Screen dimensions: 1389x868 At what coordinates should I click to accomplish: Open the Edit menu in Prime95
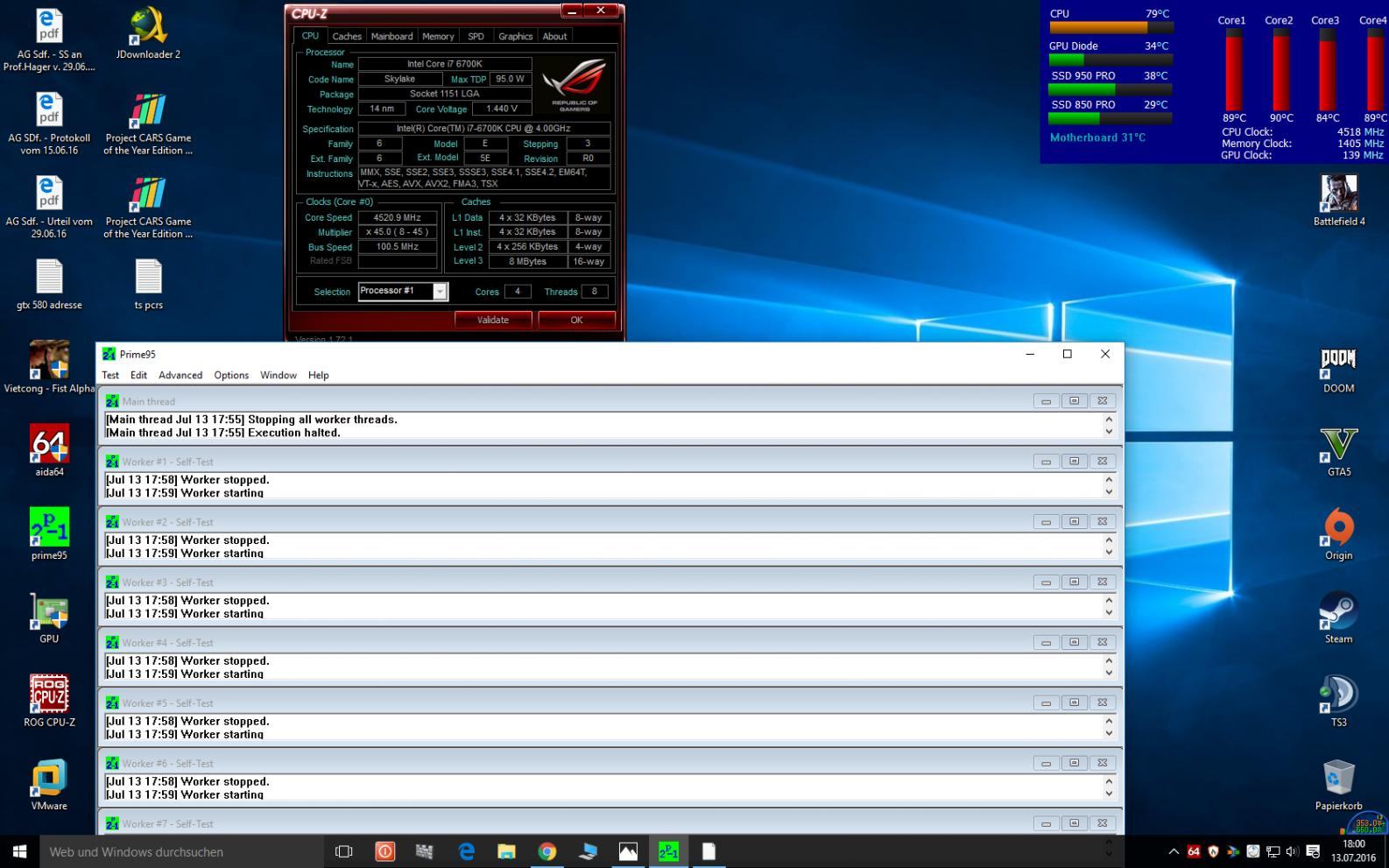pos(138,375)
